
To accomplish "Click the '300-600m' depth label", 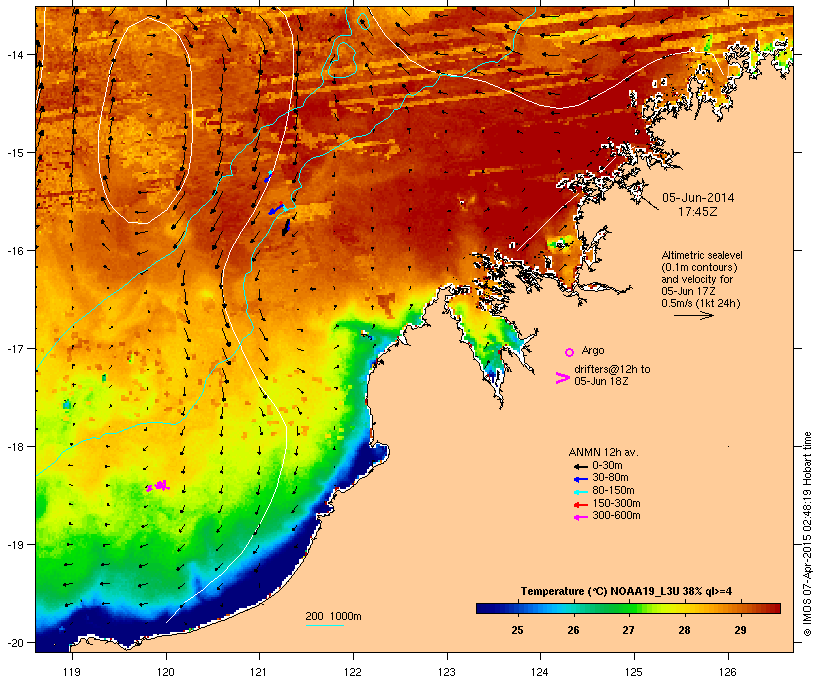I will click(617, 516).
